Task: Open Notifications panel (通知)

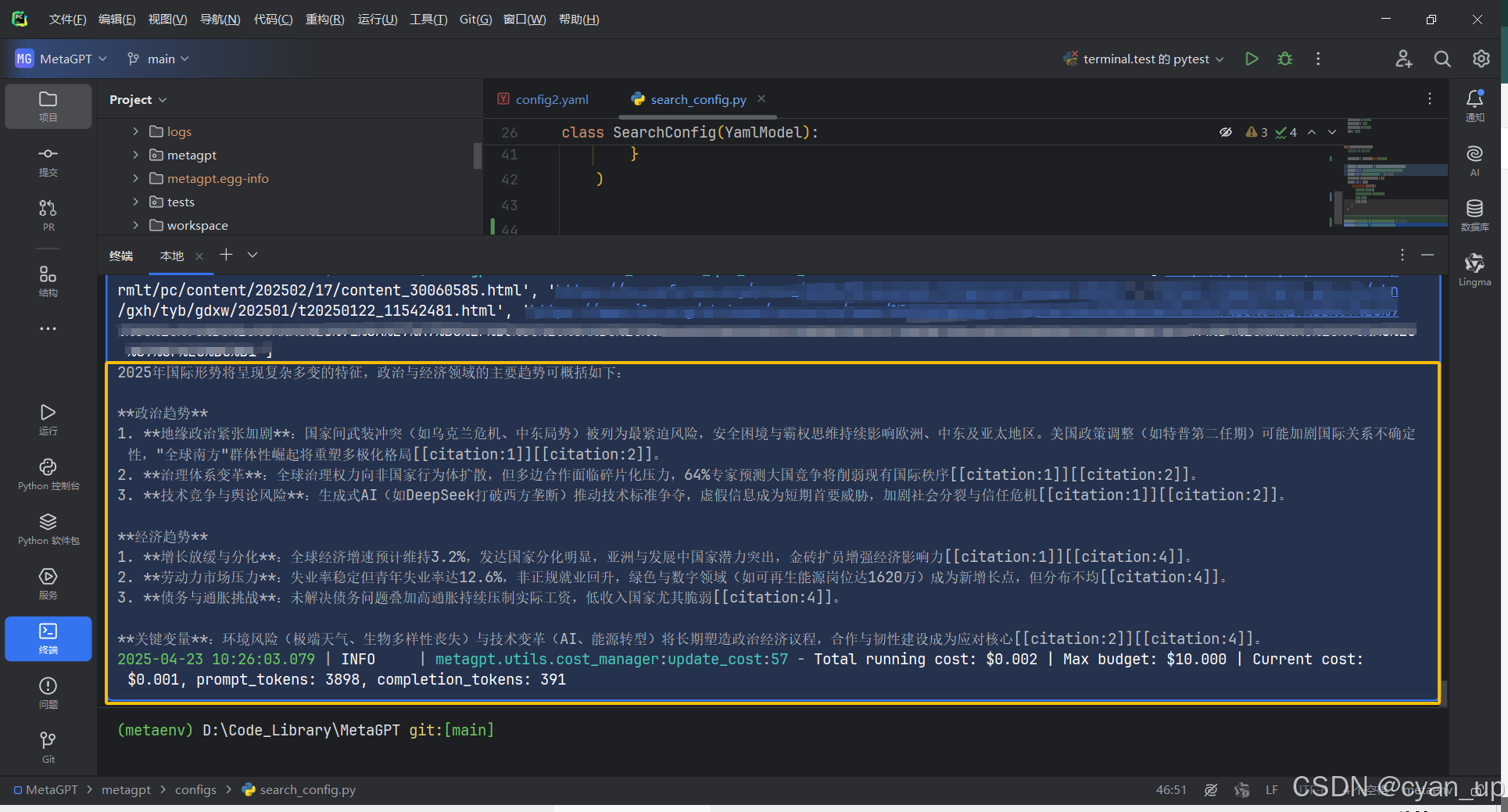Action: [x=1475, y=106]
